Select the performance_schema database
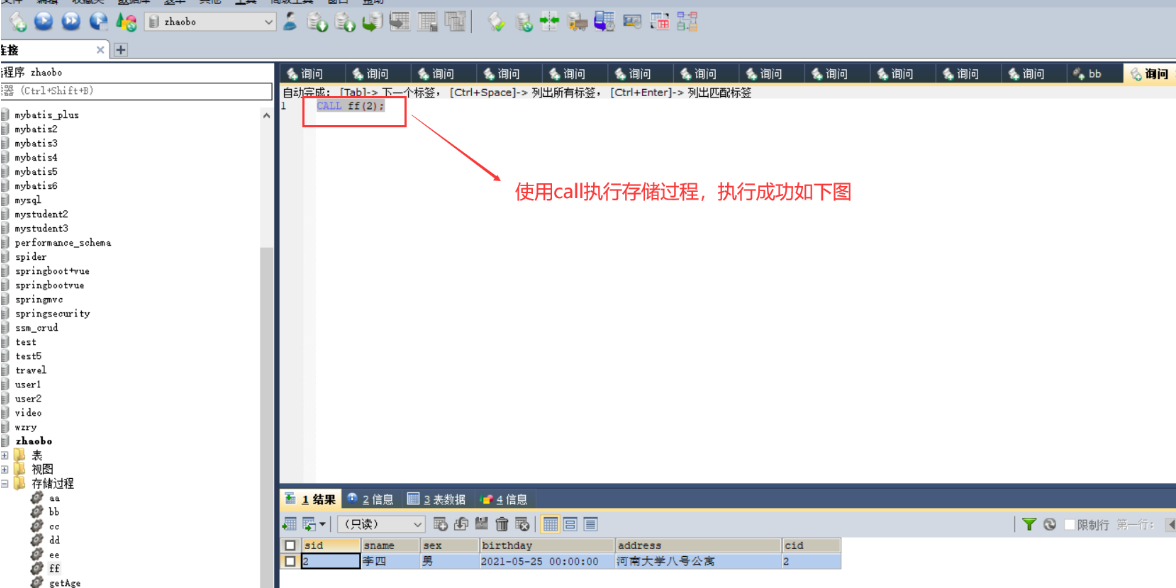This screenshot has height=588, width=1176. pyautogui.click(x=63, y=242)
